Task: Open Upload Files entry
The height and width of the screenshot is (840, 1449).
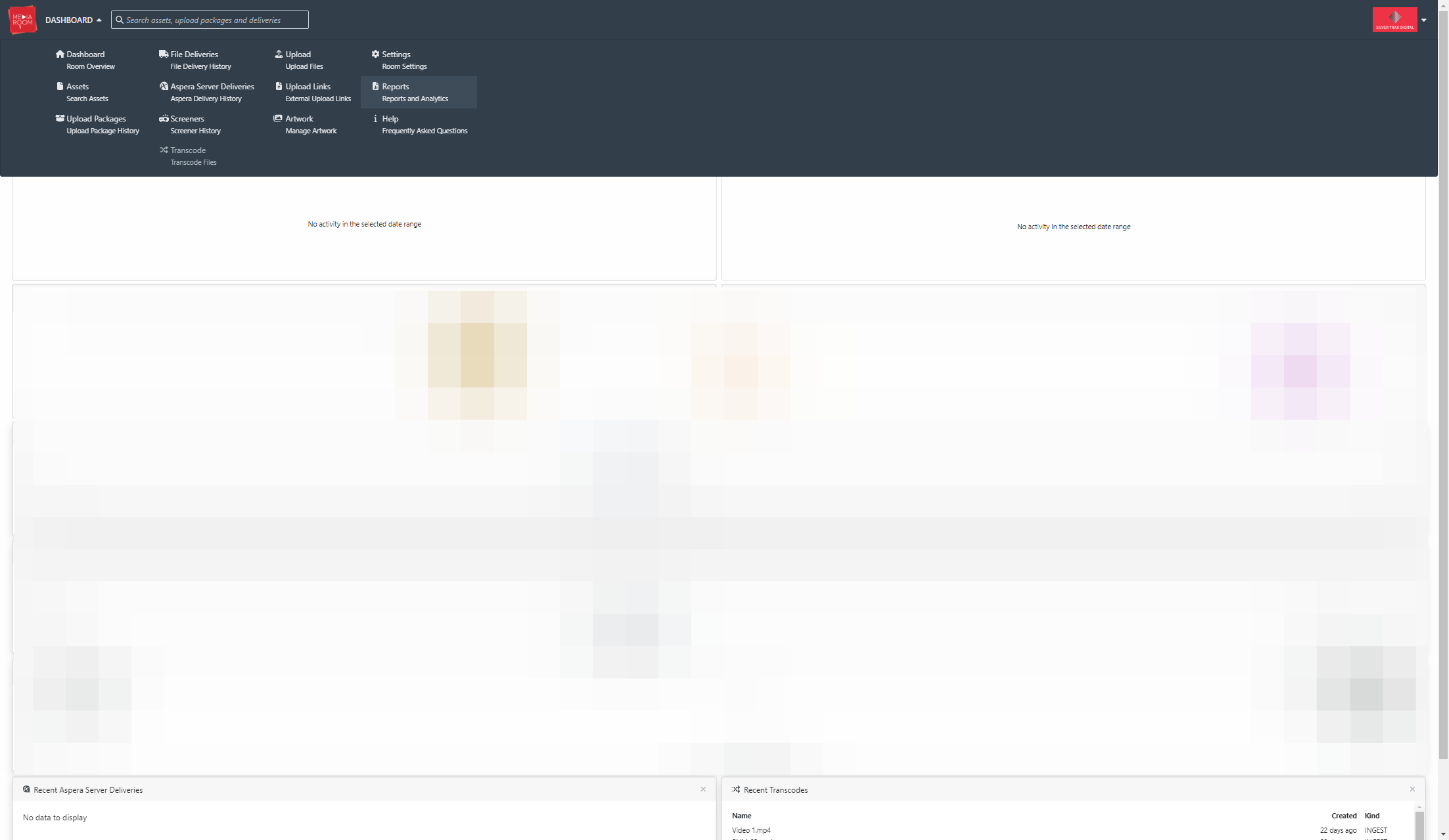Action: (x=304, y=66)
